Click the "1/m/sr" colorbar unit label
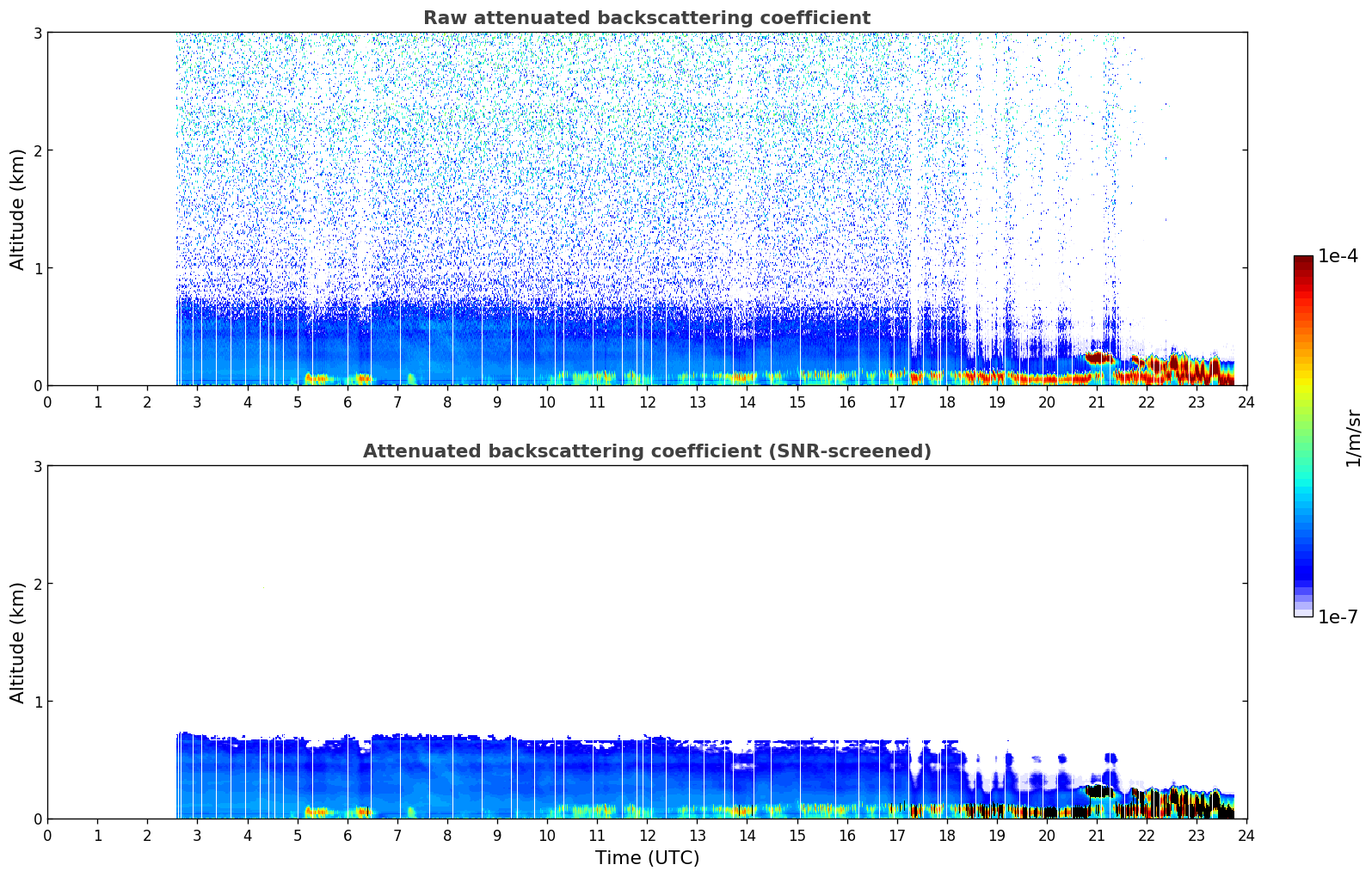1372x877 pixels. tap(1353, 438)
